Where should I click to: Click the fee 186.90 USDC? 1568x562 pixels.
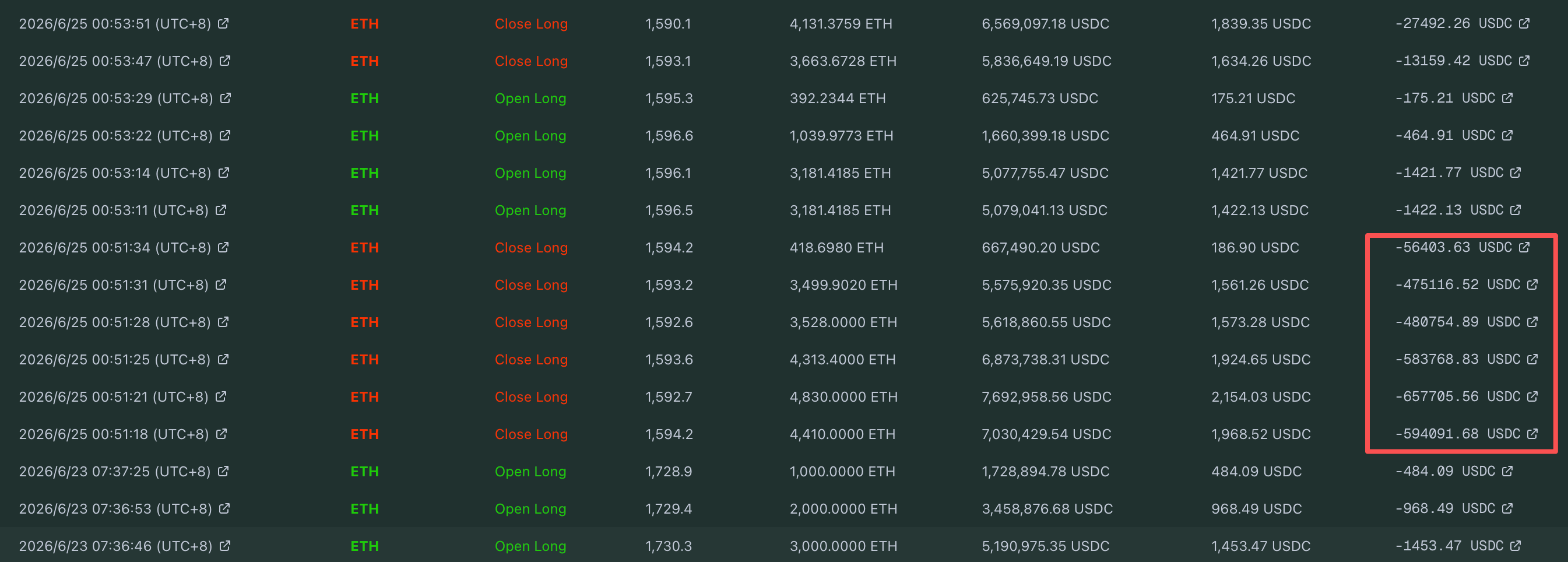tap(1255, 248)
